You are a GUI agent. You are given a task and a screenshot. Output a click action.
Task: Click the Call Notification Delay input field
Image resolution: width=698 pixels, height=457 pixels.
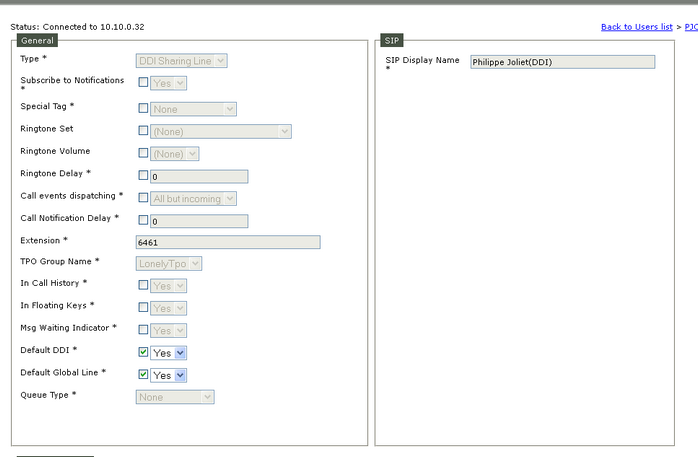pos(199,221)
